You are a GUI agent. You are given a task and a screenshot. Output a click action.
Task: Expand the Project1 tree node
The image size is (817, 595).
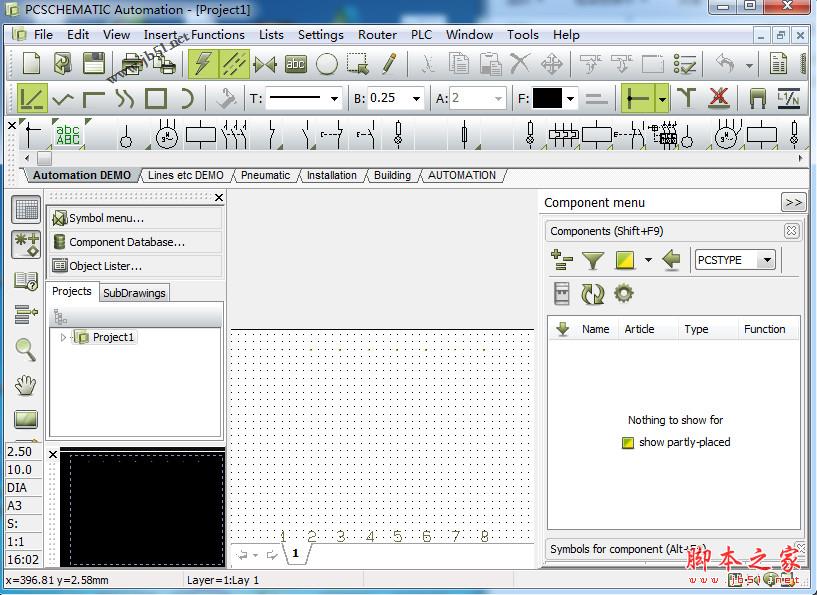tap(63, 337)
